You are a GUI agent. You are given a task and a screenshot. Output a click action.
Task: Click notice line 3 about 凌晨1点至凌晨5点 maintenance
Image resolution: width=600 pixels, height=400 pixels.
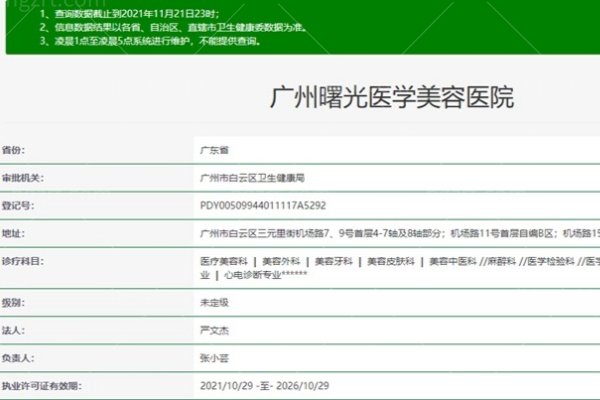(x=150, y=41)
